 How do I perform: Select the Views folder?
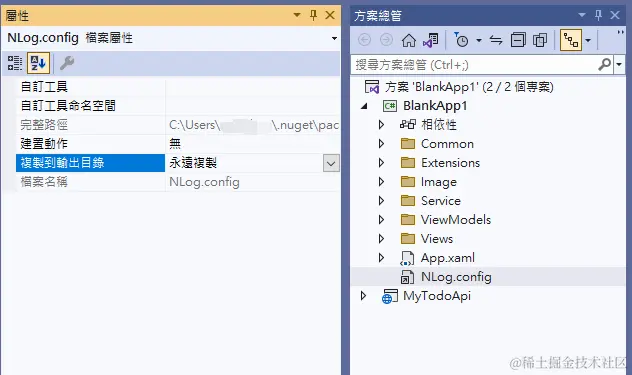pyautogui.click(x=437, y=238)
